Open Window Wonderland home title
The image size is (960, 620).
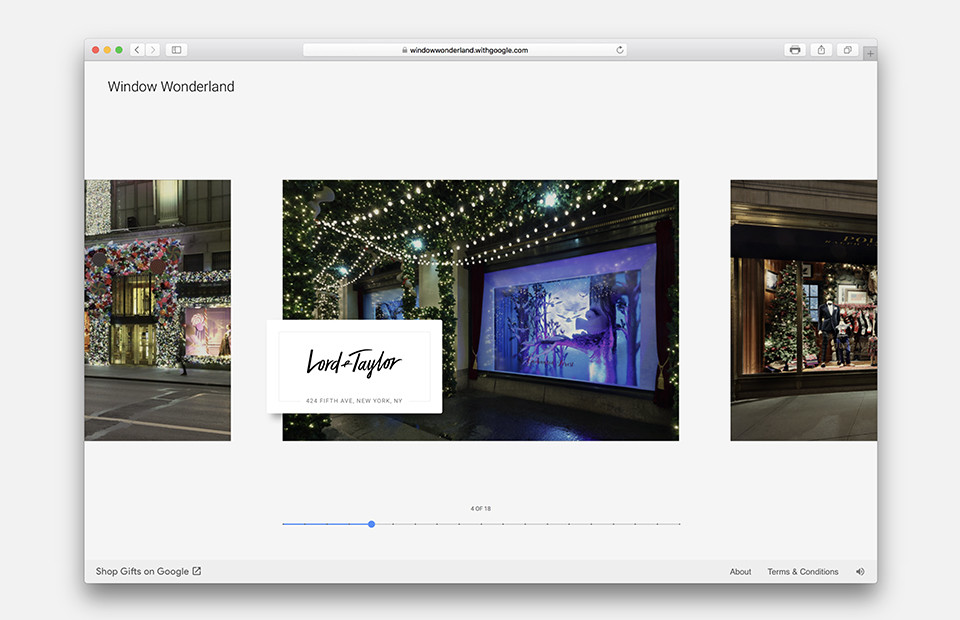171,87
